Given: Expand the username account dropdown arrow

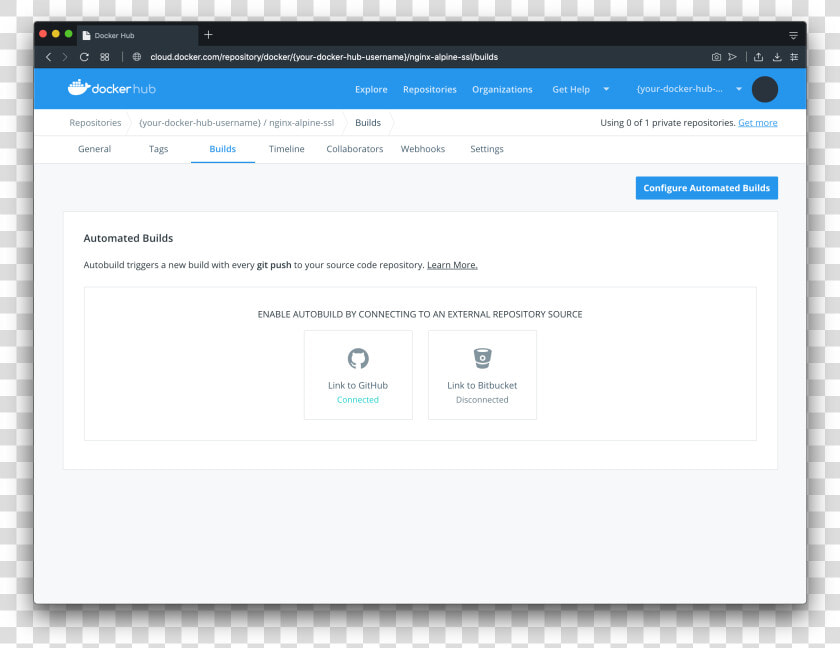Looking at the screenshot, I should (739, 89).
